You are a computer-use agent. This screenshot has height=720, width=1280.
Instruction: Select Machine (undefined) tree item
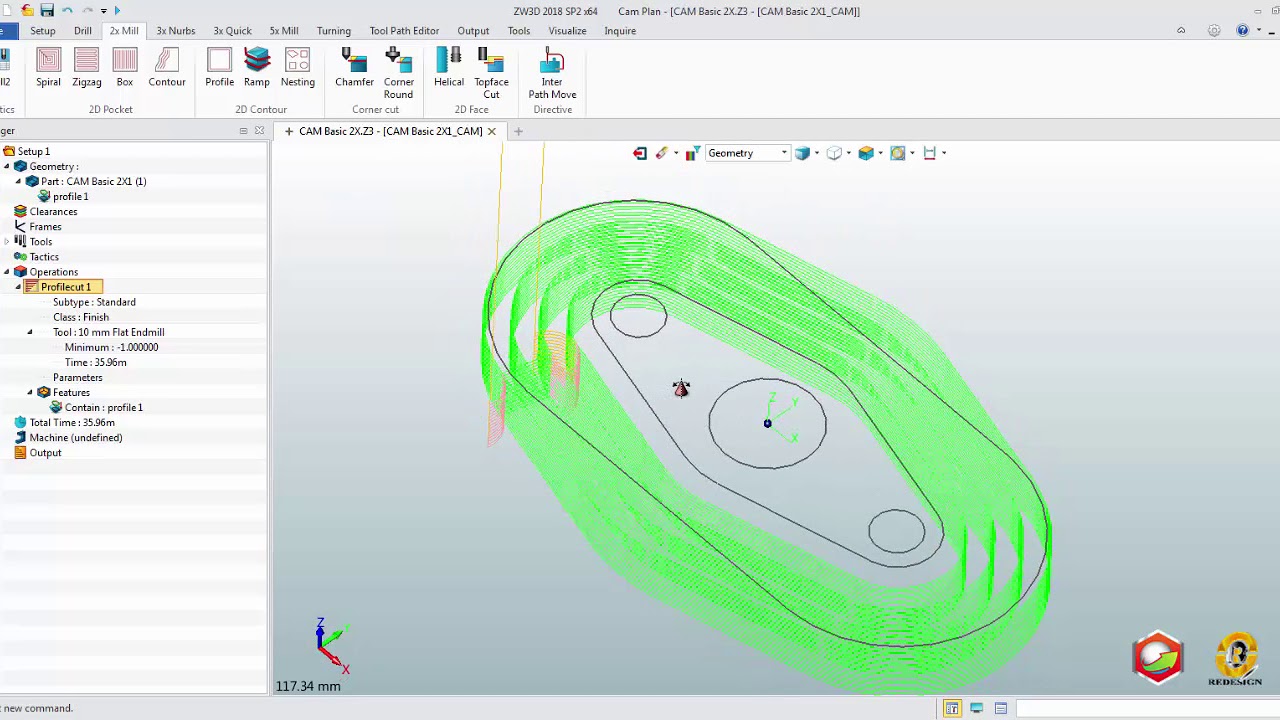click(76, 438)
